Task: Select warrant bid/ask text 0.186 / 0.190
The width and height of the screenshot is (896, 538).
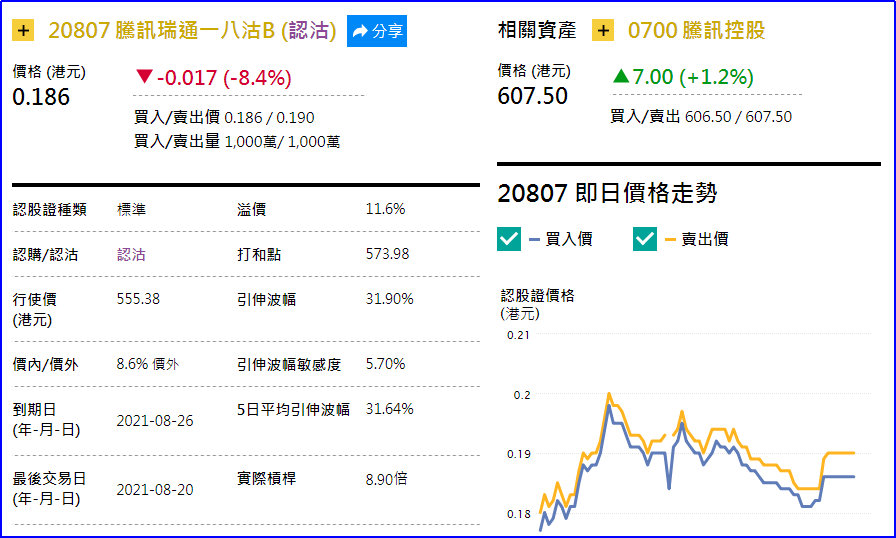Action: click(269, 118)
